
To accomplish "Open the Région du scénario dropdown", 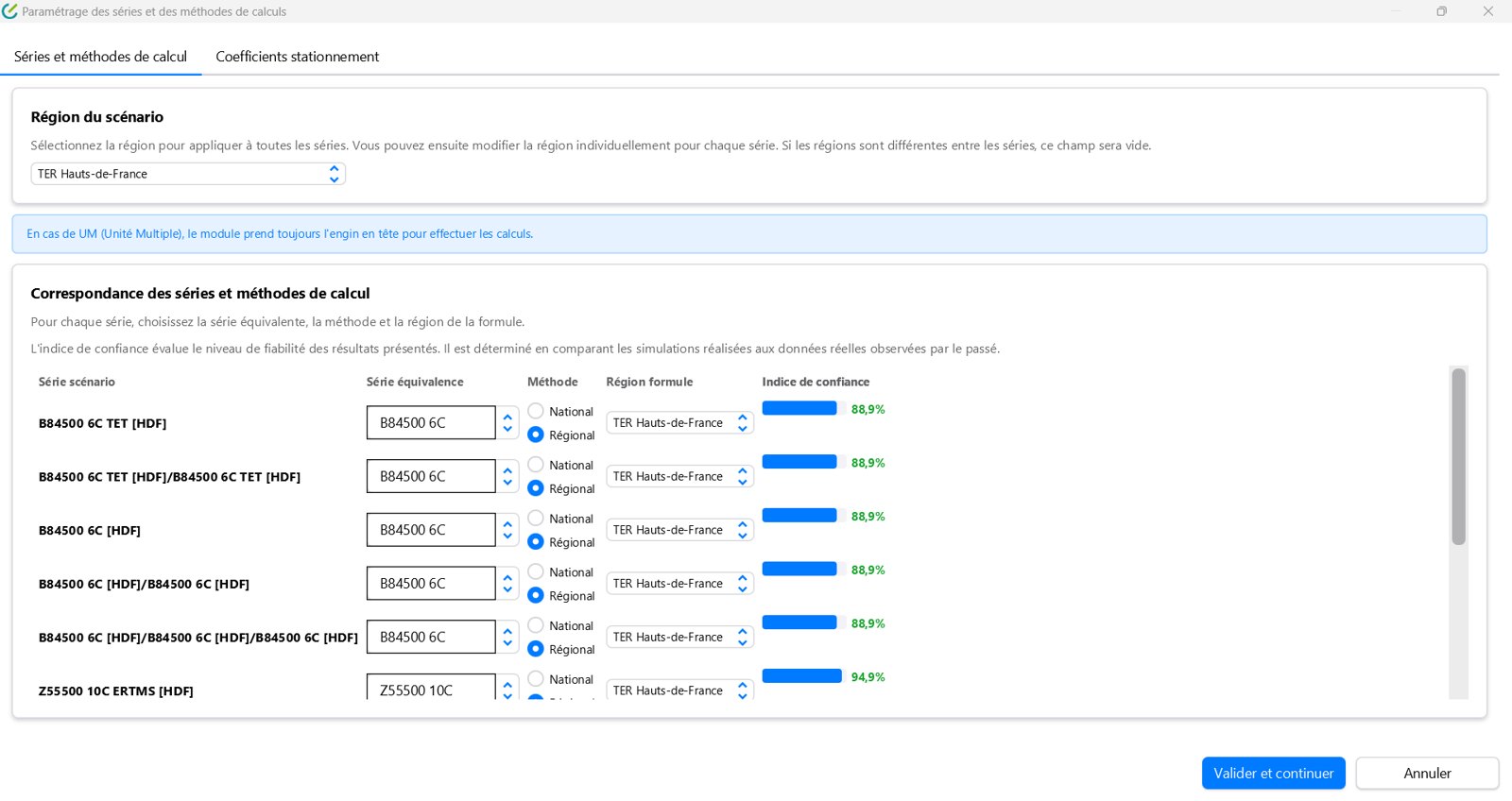I will pos(188,174).
